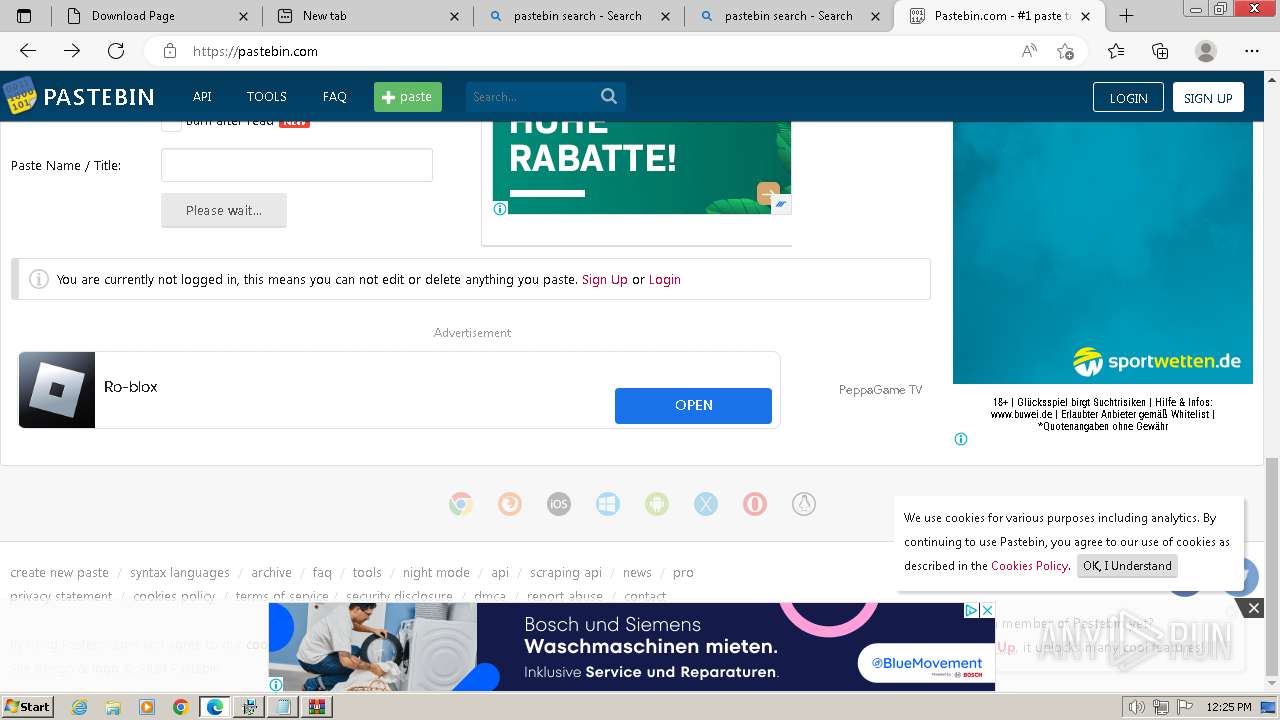Open a new tab with plus icon
Viewport: 1280px width, 720px height.
click(x=1126, y=16)
